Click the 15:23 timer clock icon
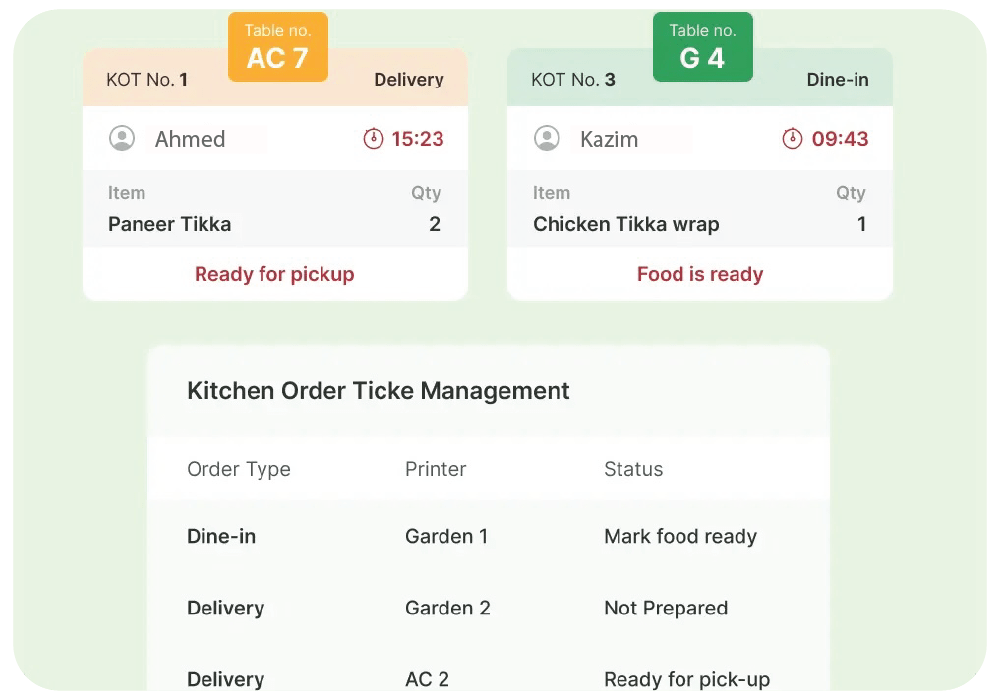The height and width of the screenshot is (700, 1000). tap(373, 139)
